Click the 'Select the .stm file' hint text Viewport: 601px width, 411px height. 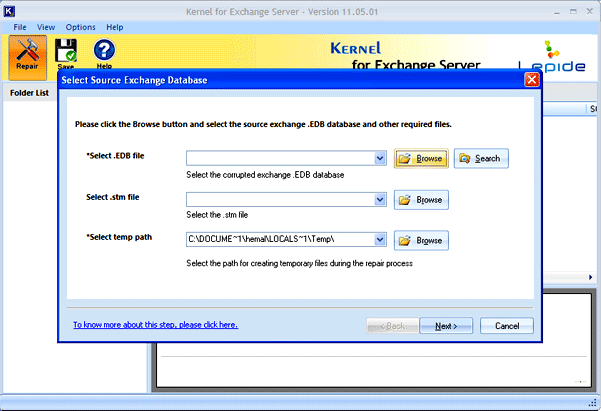point(217,215)
